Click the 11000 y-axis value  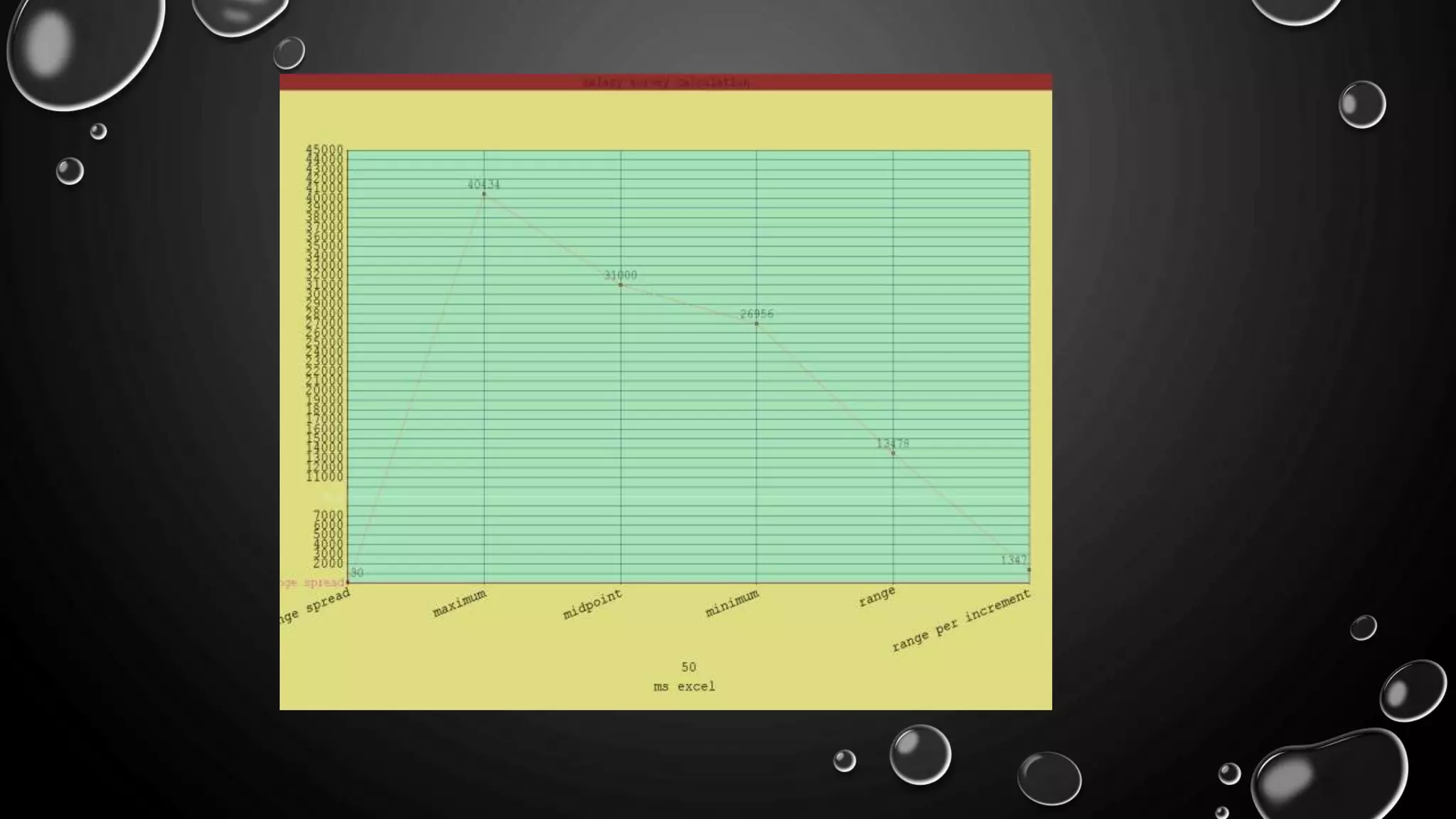pyautogui.click(x=325, y=476)
